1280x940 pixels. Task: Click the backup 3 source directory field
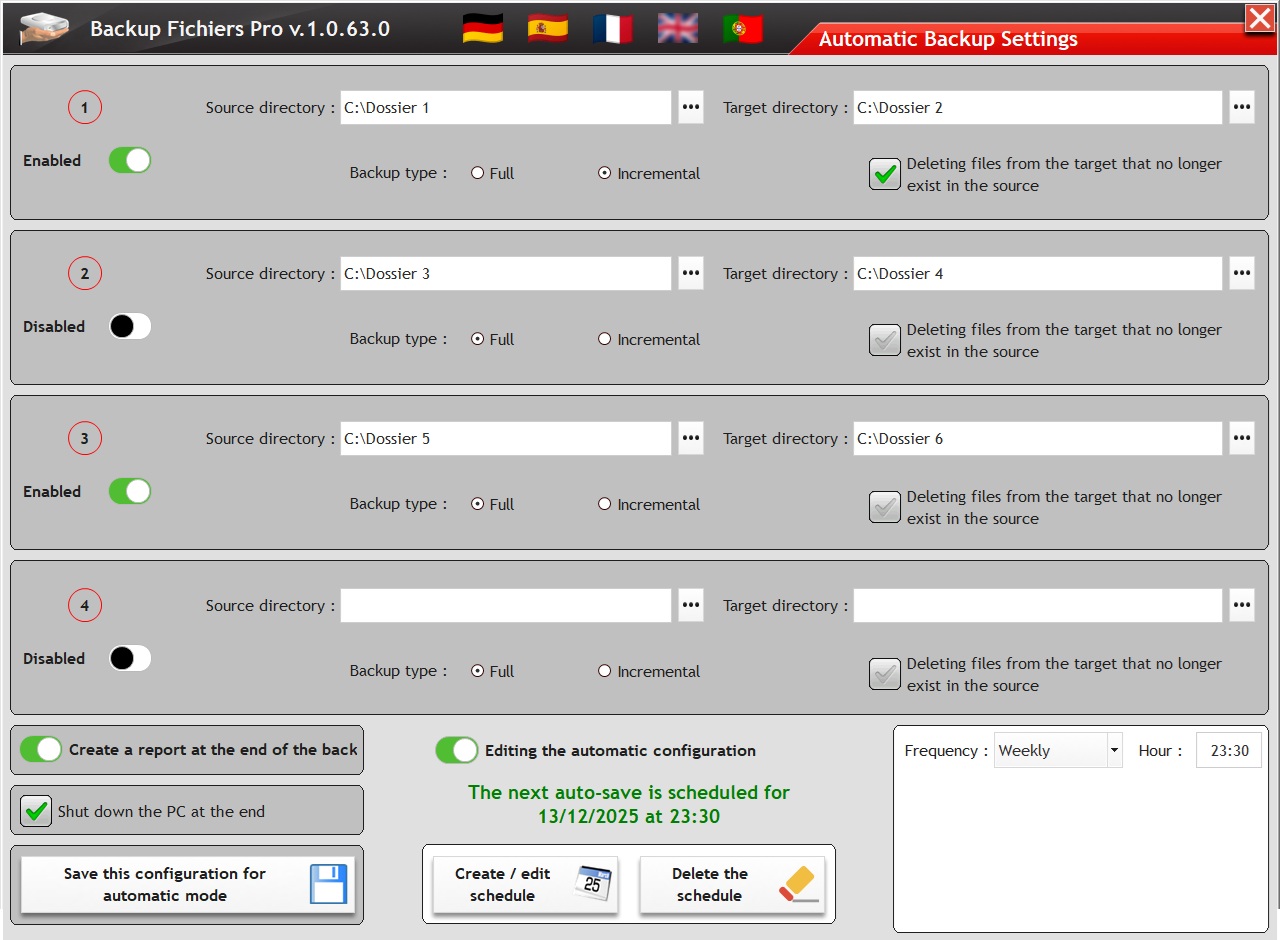pyautogui.click(x=505, y=438)
